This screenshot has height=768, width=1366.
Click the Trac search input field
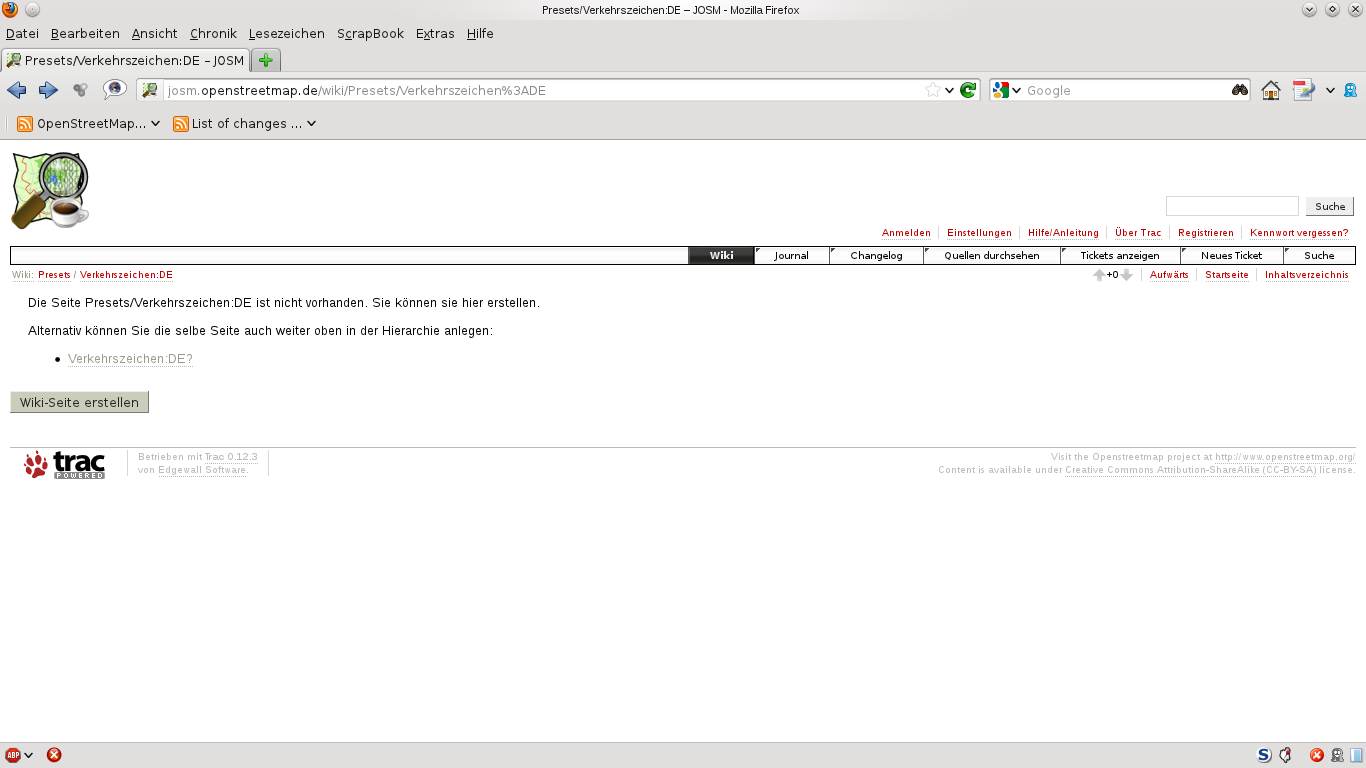[1231, 206]
